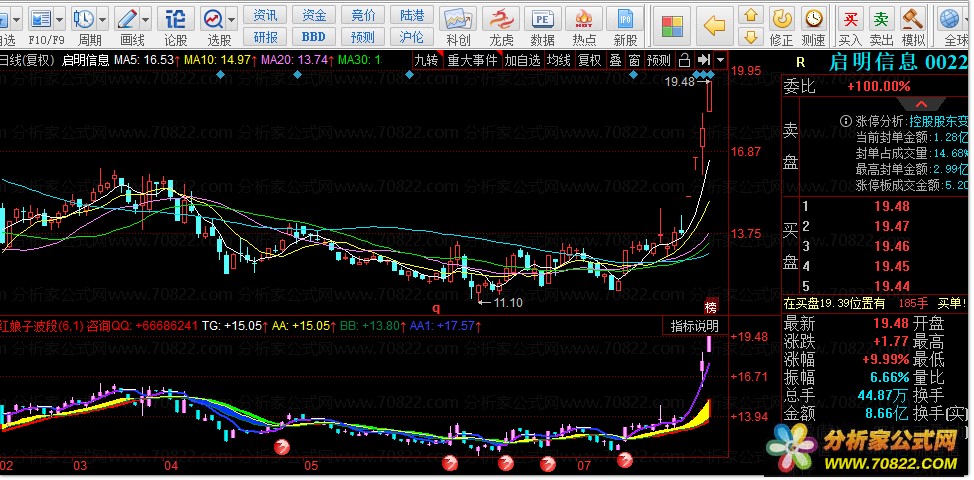Select the 画线 pencil drawing tool
This screenshot has width=974, height=480.
click(x=127, y=19)
